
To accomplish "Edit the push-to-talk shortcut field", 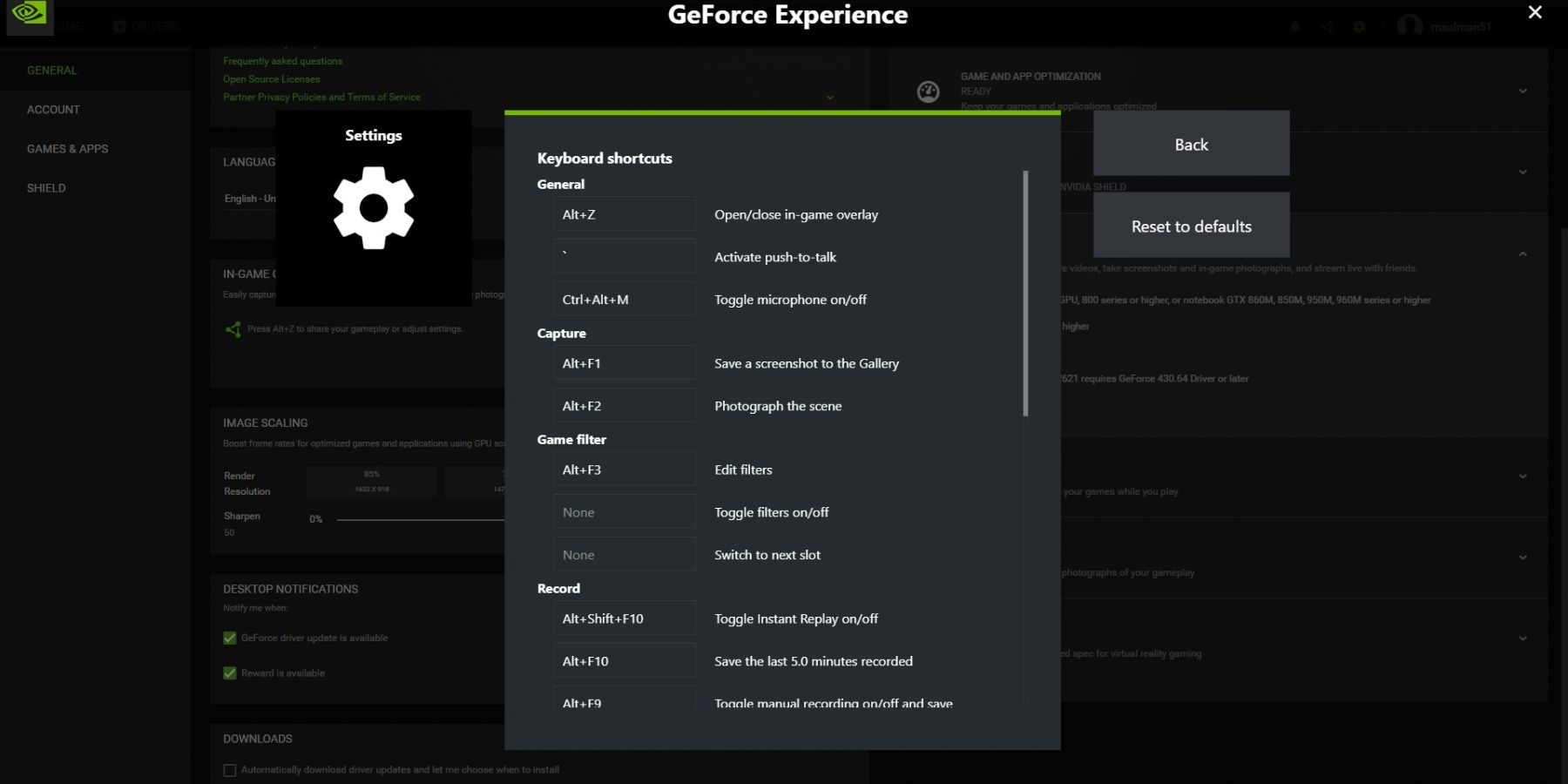I will 625,257.
